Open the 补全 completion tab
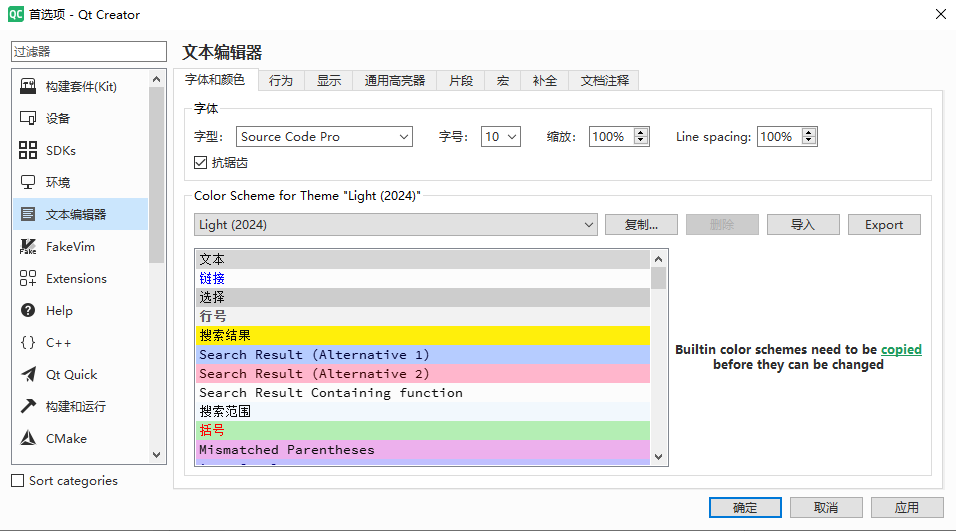968x532 pixels. tap(544, 81)
